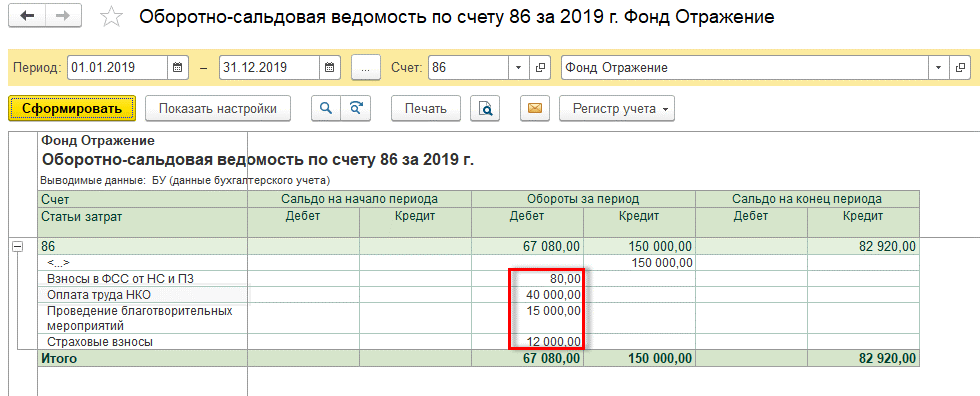Viewport: 980px width, 396px height.
Task: Click the Выводимые данные line
Action: [x=185, y=181]
